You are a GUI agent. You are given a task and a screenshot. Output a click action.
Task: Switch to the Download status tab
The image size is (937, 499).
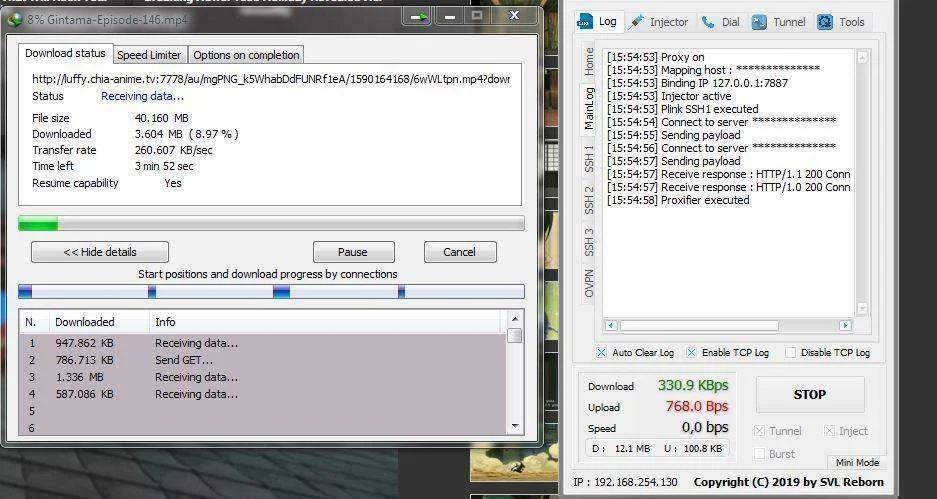point(65,53)
